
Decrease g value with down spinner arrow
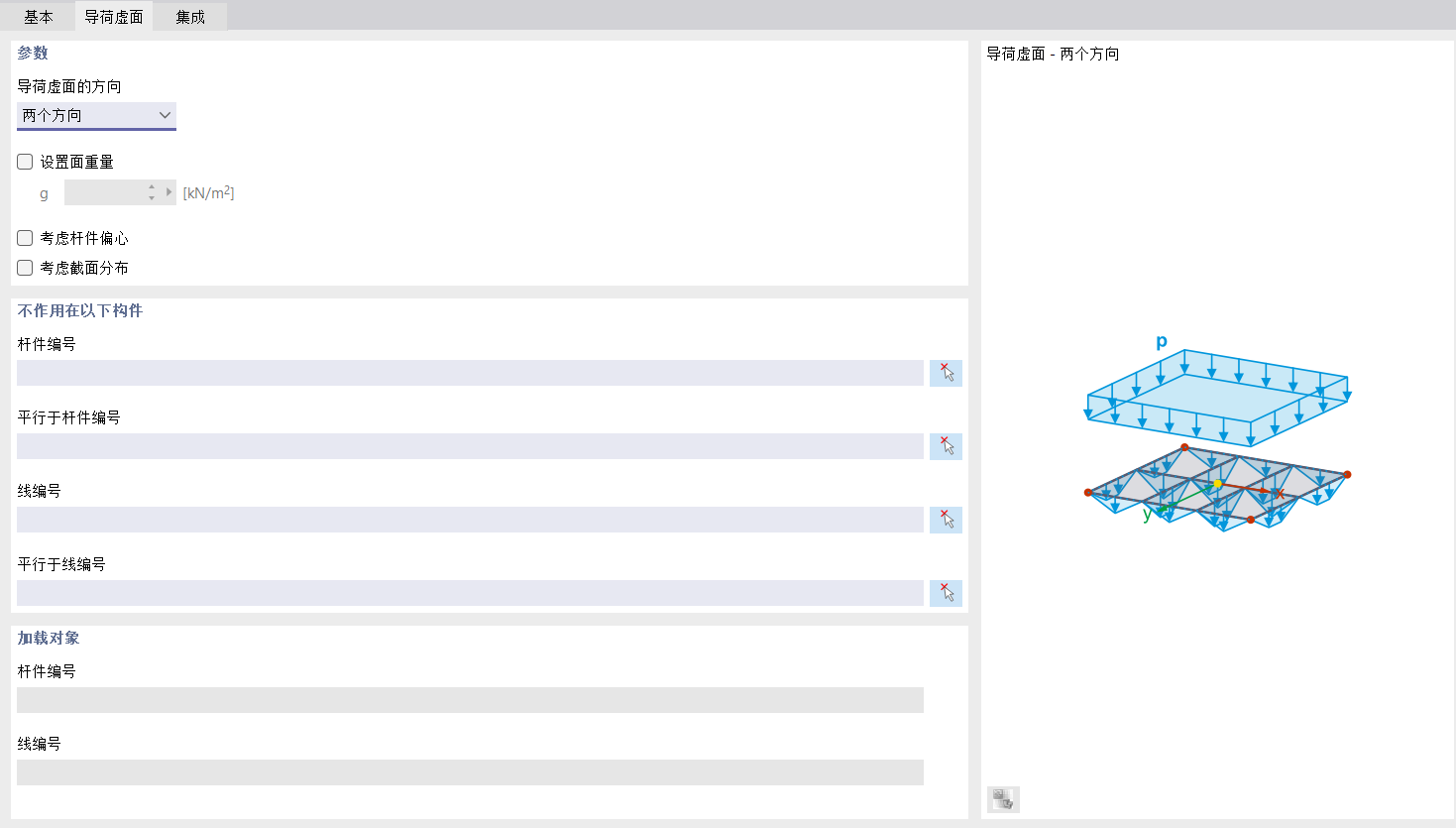point(152,198)
